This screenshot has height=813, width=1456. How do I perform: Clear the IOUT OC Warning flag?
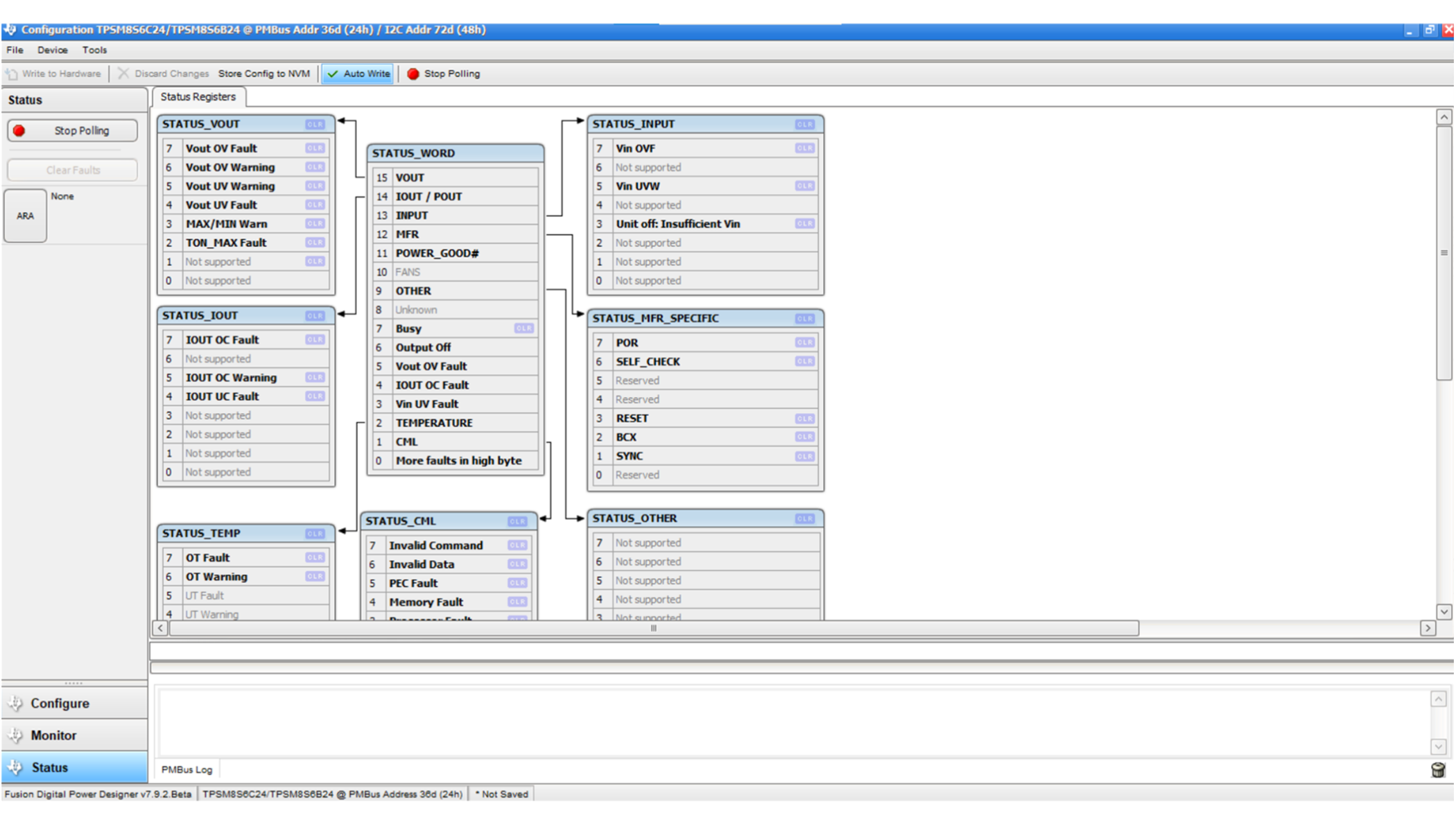(x=315, y=378)
